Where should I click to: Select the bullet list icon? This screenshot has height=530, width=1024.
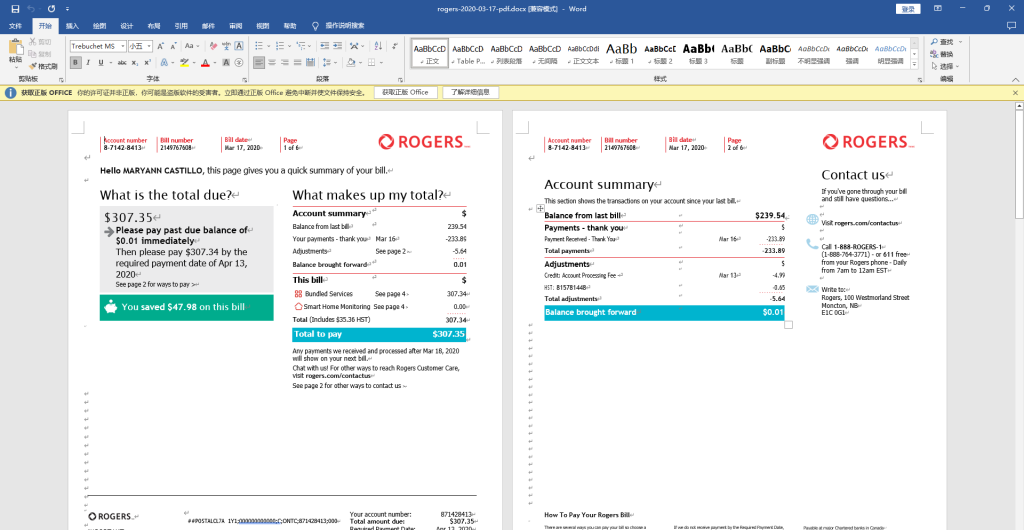click(x=259, y=46)
